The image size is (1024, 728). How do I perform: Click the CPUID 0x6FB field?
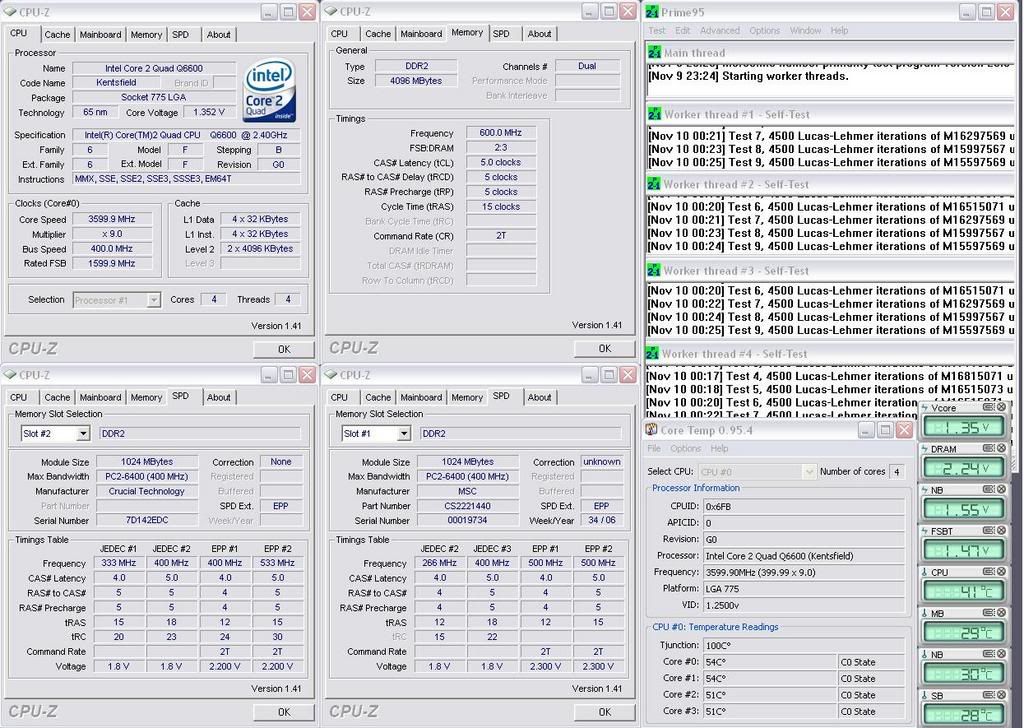tap(804, 506)
